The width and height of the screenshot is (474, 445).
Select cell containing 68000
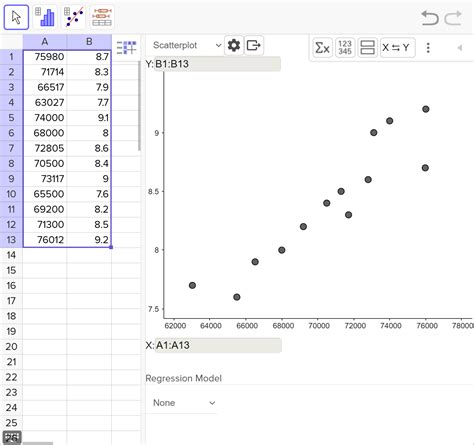[x=45, y=133]
